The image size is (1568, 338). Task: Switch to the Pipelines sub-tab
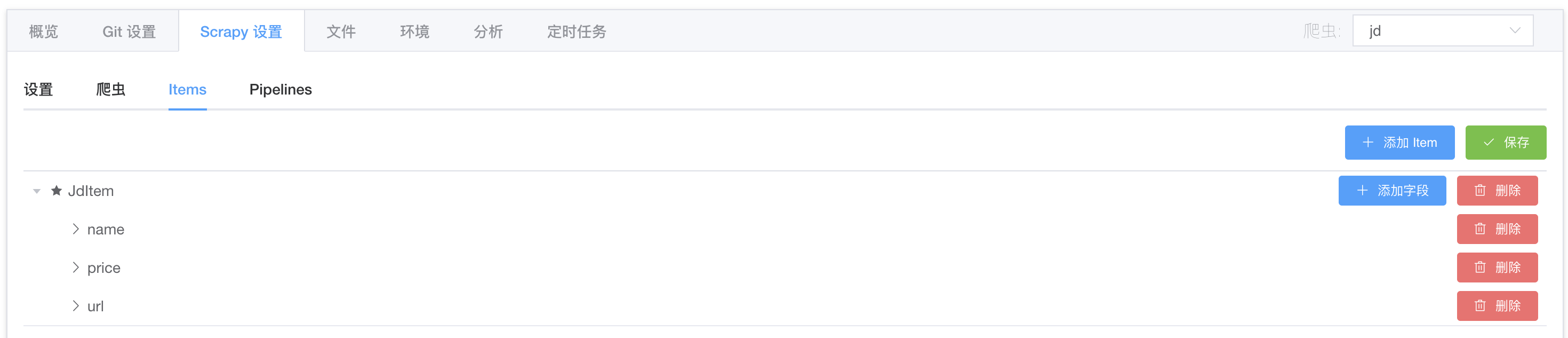click(x=280, y=90)
